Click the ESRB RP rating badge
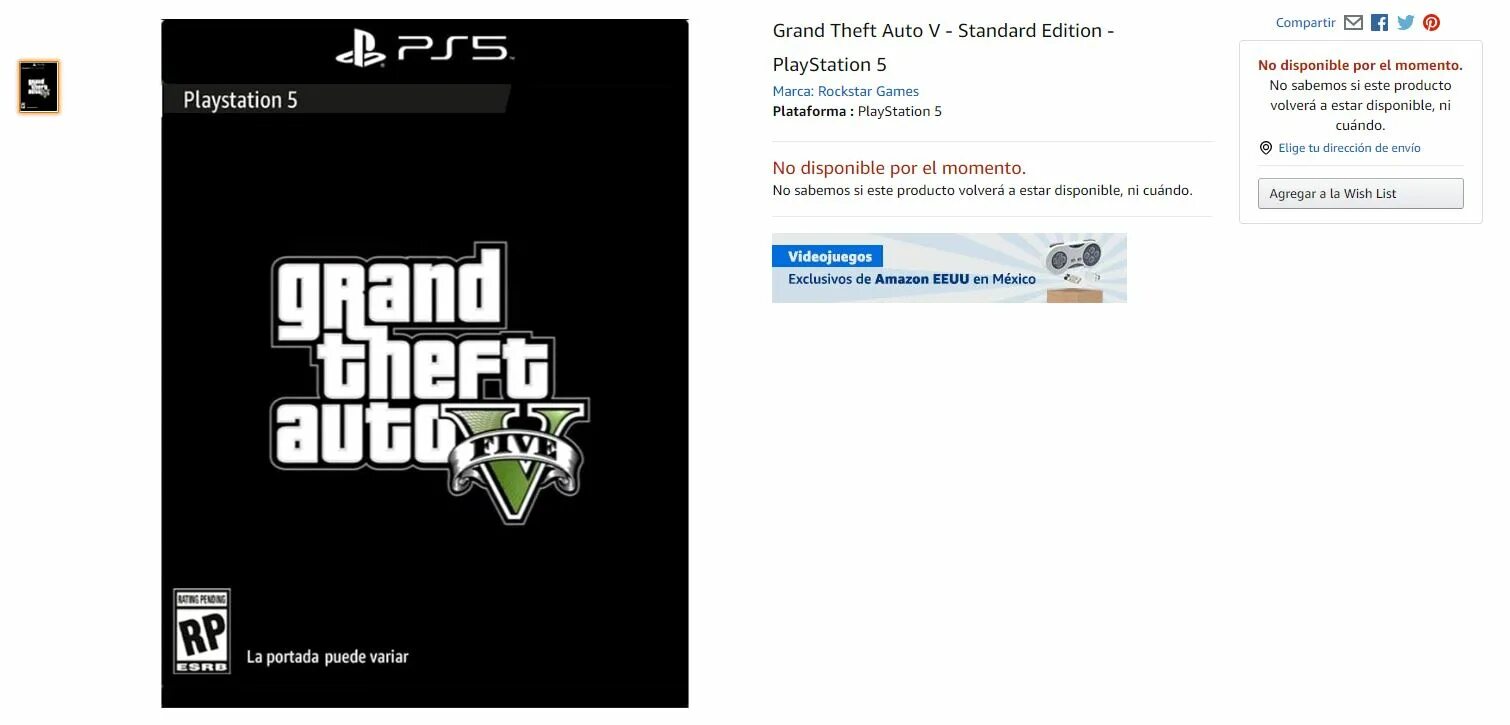The height and width of the screenshot is (725, 1510). click(x=202, y=630)
